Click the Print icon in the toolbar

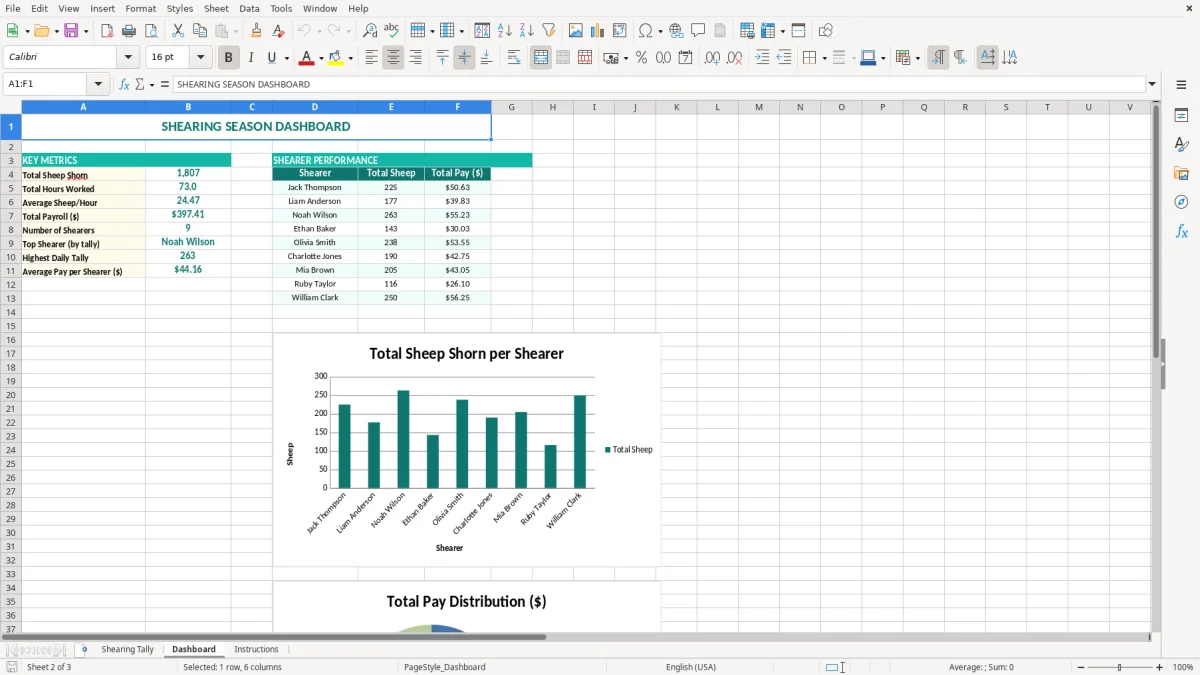tap(129, 31)
